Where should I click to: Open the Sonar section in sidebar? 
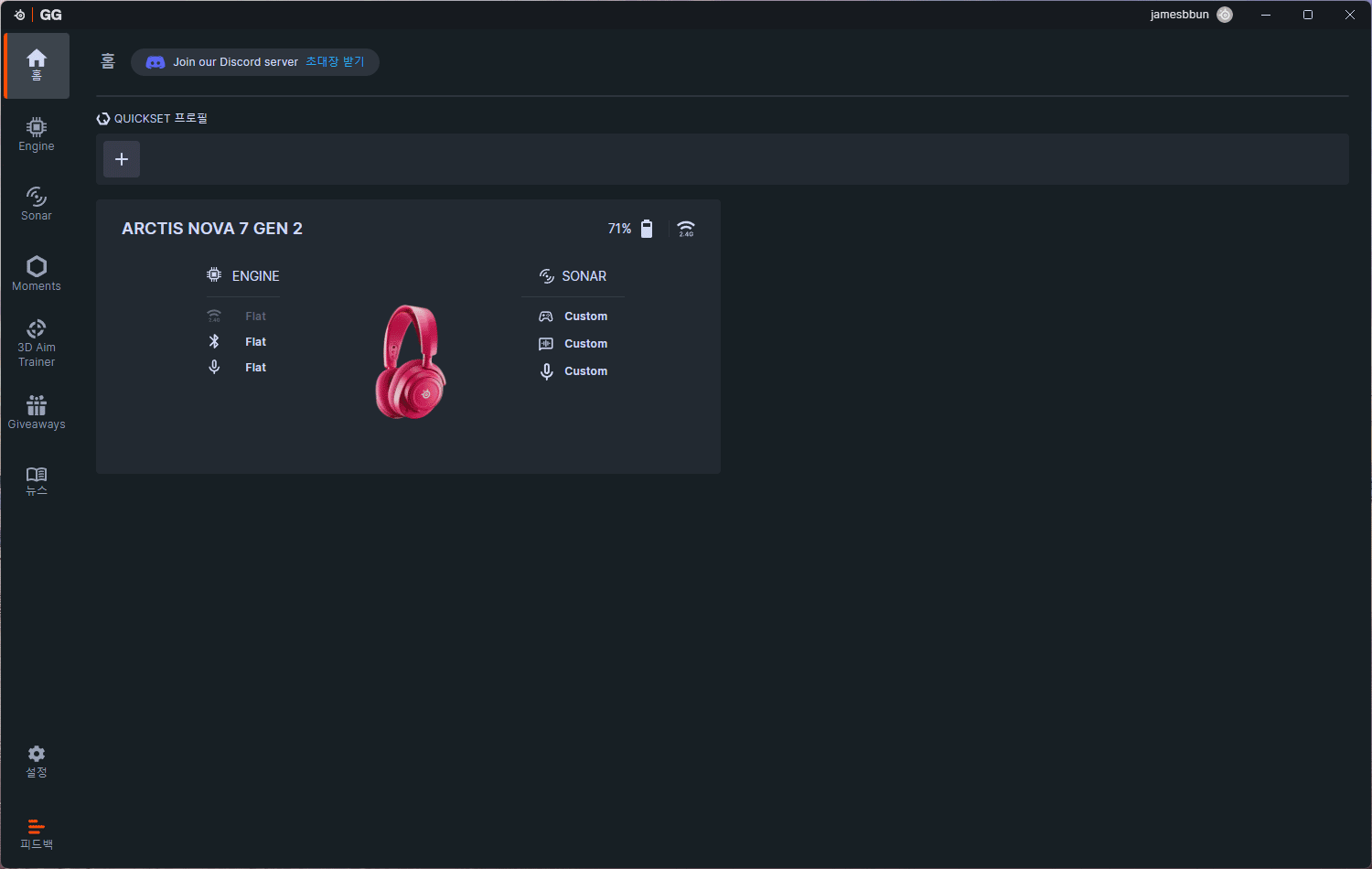pos(37,204)
